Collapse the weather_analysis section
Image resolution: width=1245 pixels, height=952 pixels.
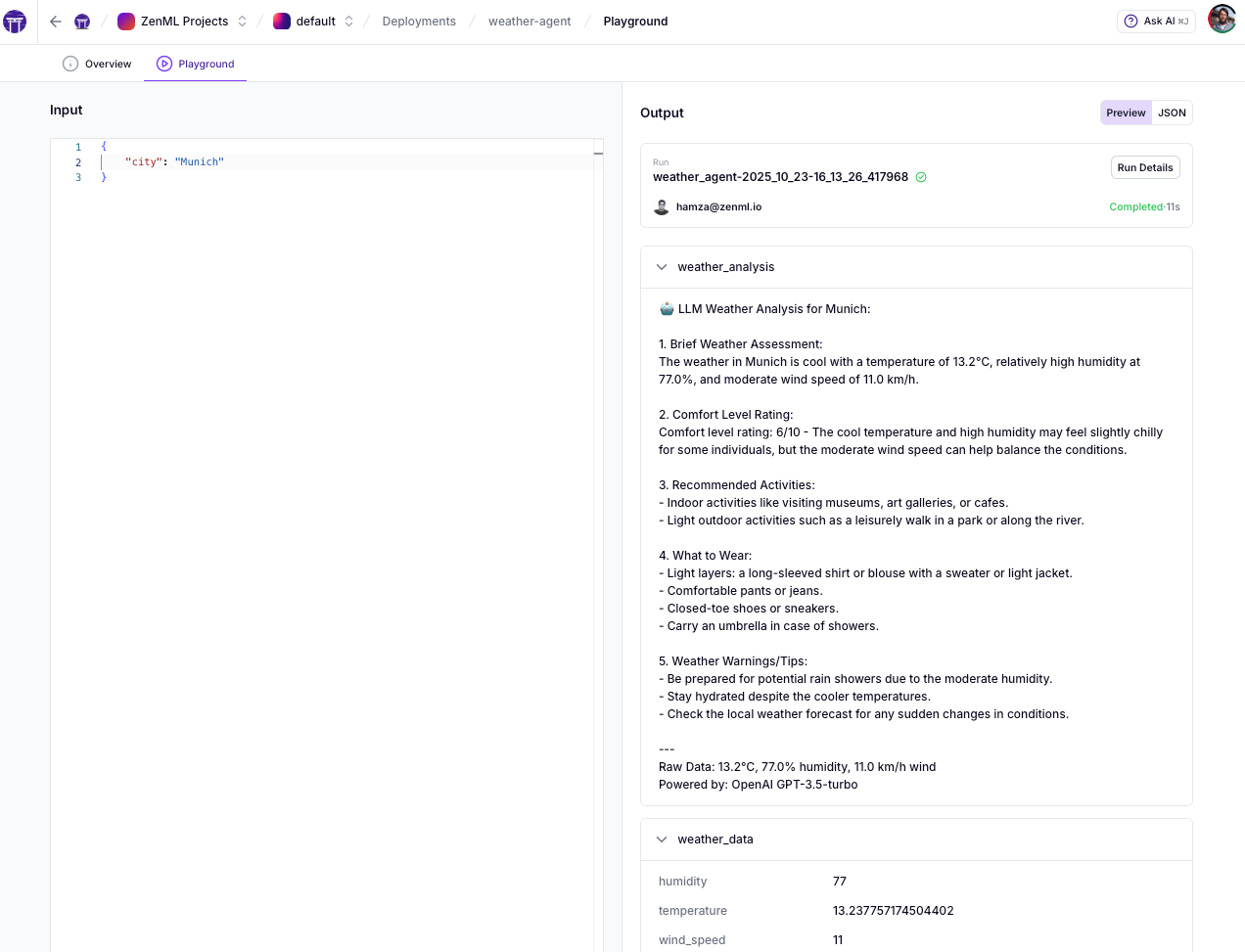click(x=662, y=267)
